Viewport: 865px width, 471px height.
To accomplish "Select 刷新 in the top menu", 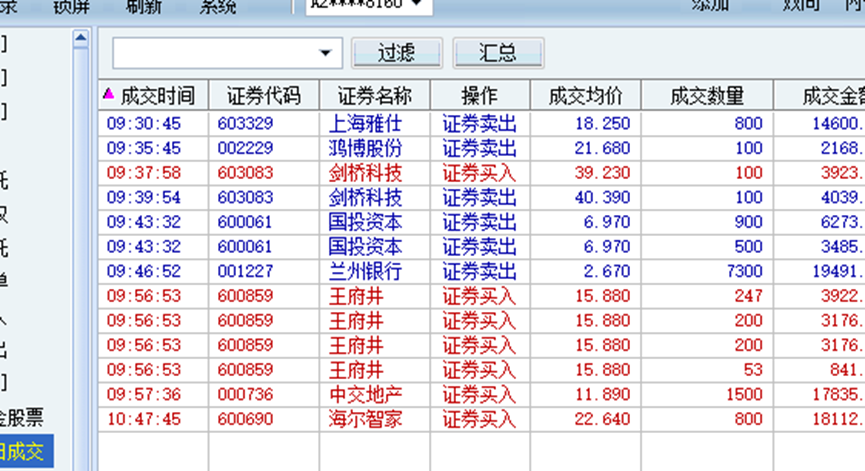I will click(147, 6).
